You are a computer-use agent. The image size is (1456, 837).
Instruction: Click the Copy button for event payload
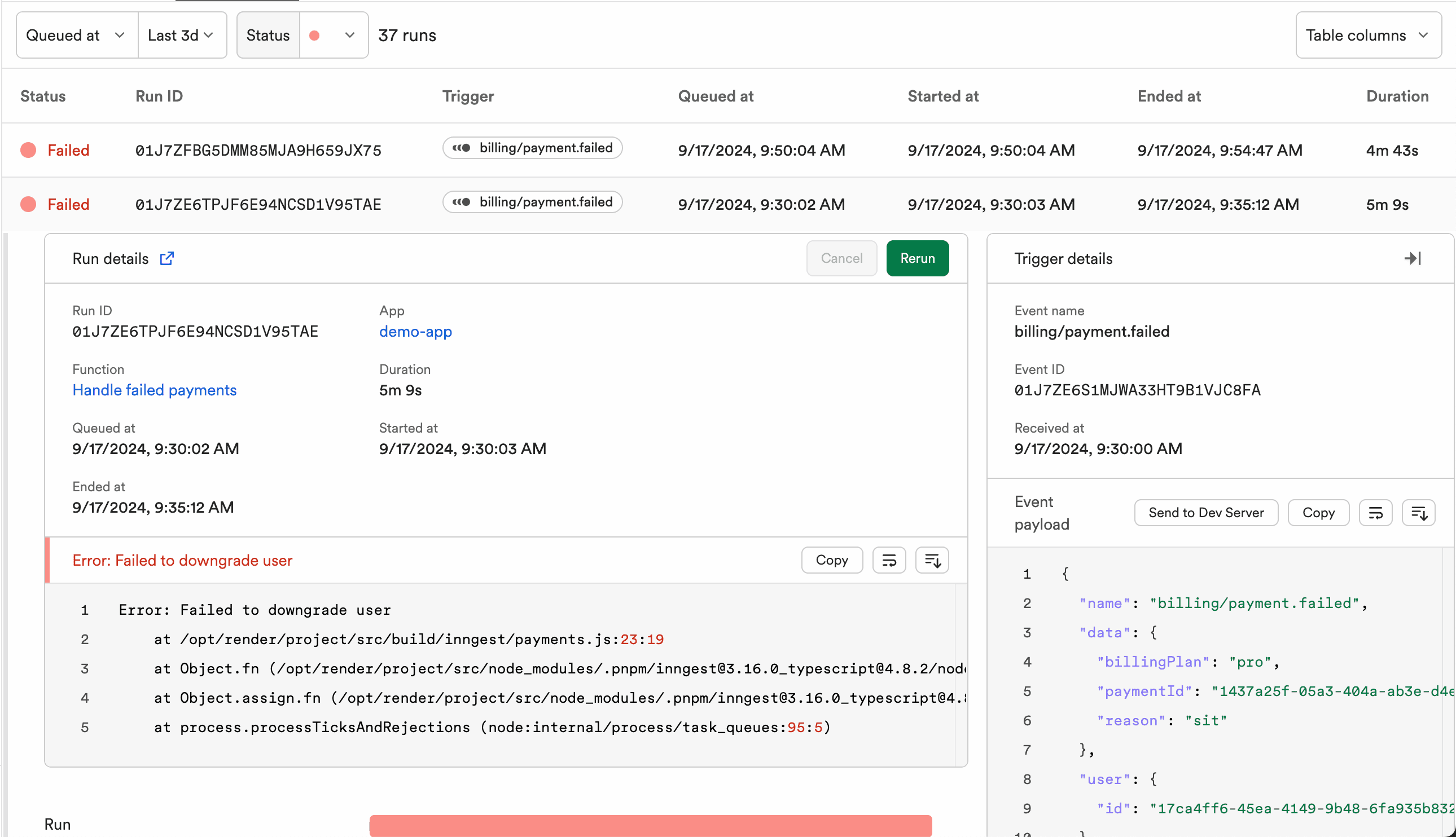tap(1319, 511)
